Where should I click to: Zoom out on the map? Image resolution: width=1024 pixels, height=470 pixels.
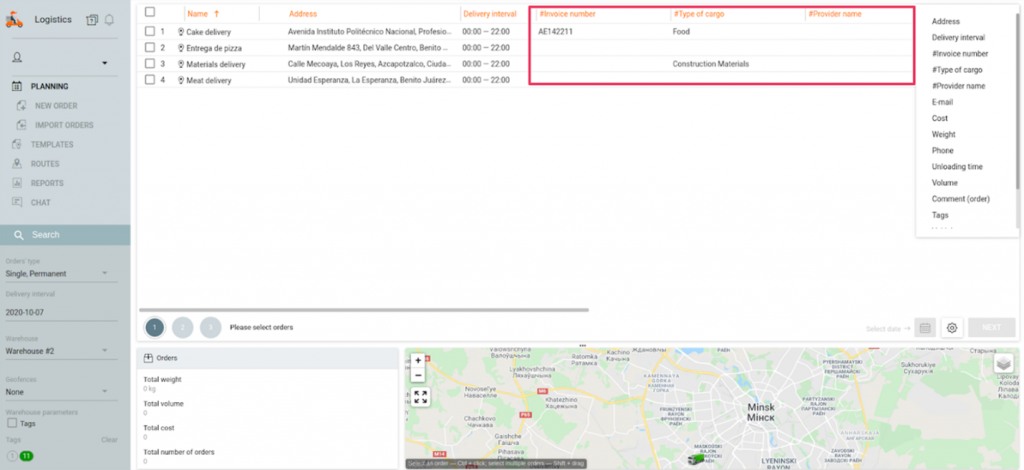click(418, 374)
